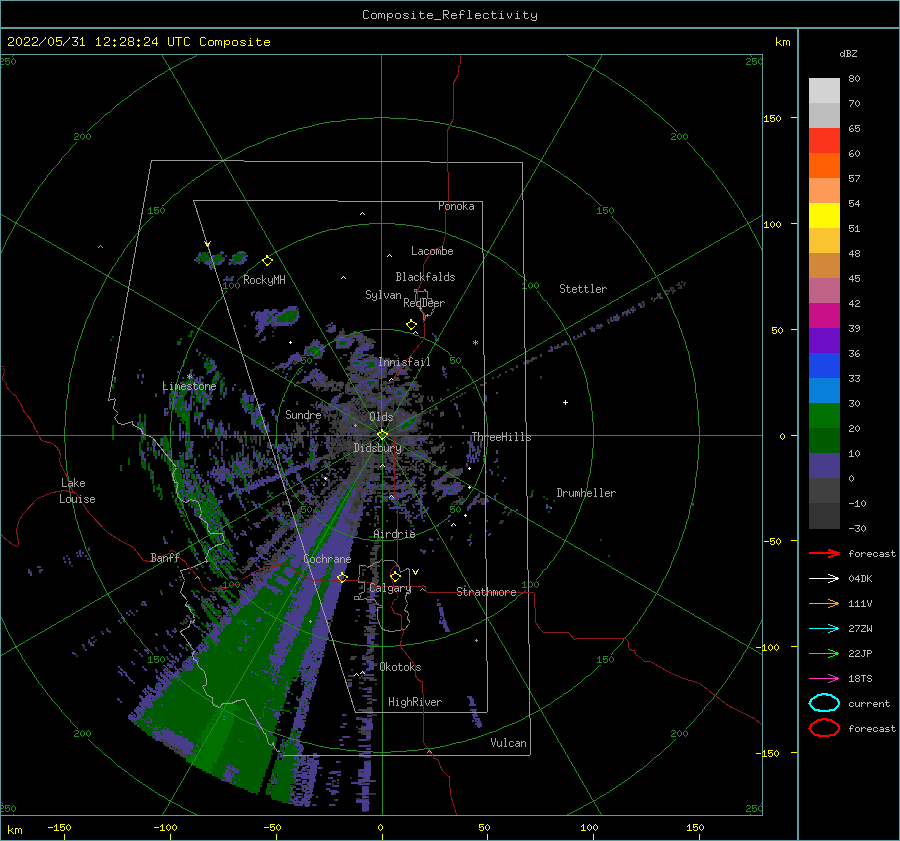
Task: Select the orange 111V arrow icon
Action: pos(824,603)
